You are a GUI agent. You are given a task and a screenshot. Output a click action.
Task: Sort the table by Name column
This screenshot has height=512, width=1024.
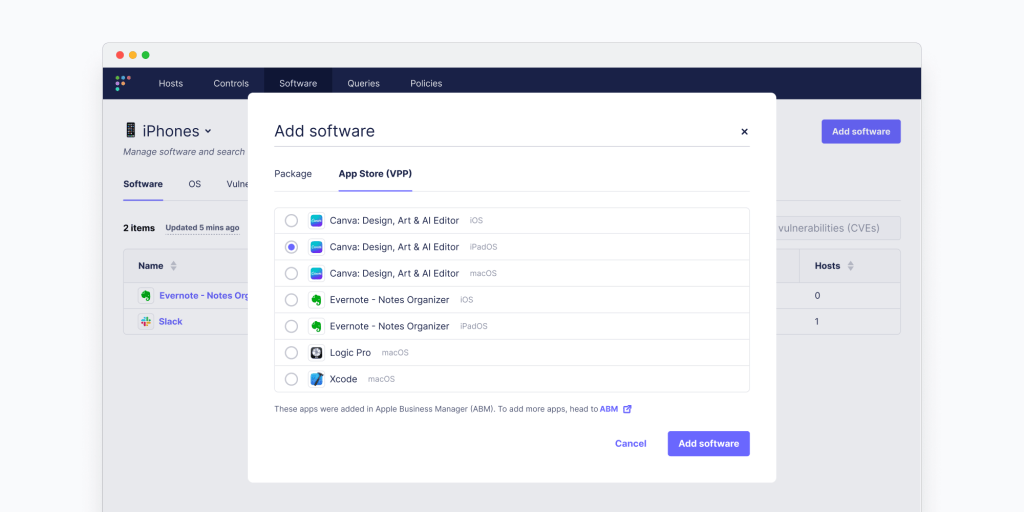[x=173, y=266]
